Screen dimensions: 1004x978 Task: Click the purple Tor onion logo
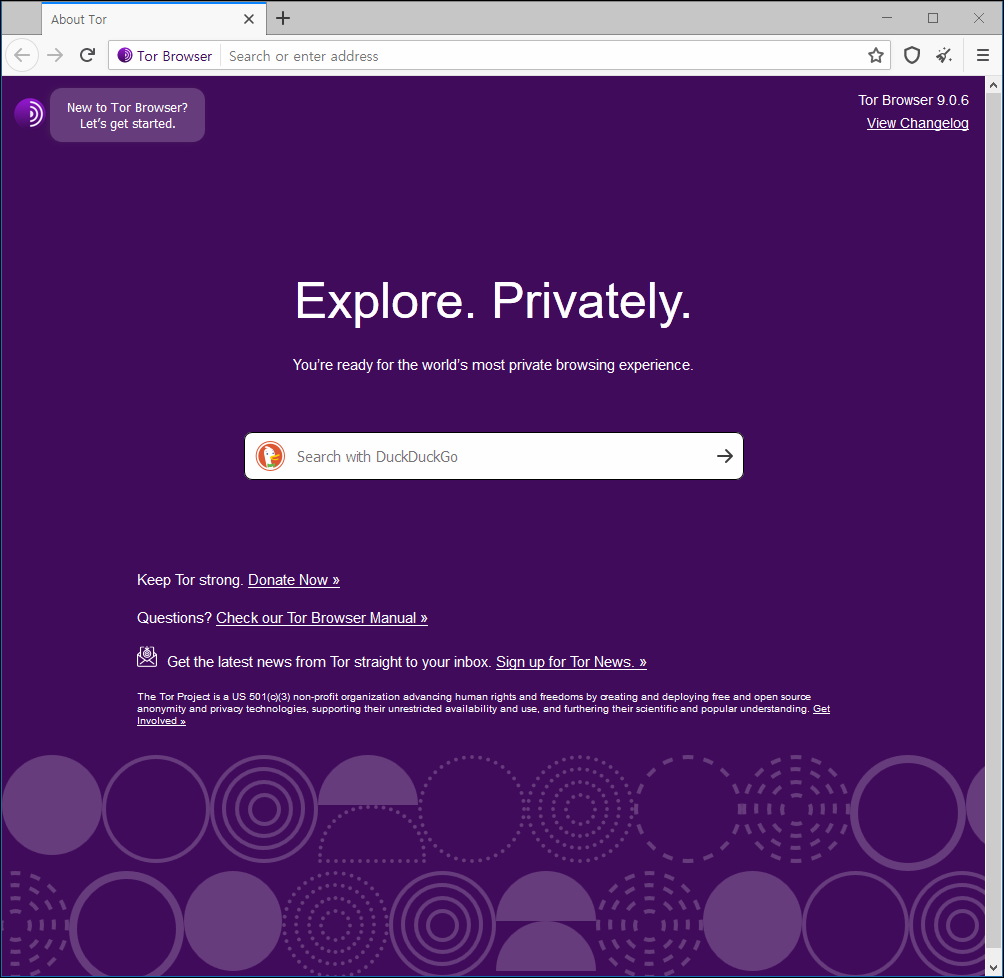coord(29,113)
